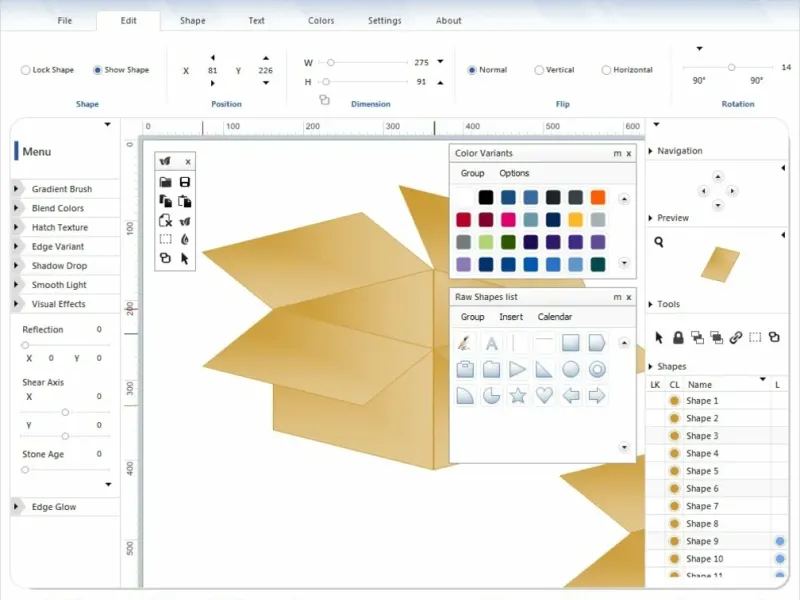Toggle blue layer dot for Shape 10
Screen dimensions: 800x600
(x=780, y=559)
